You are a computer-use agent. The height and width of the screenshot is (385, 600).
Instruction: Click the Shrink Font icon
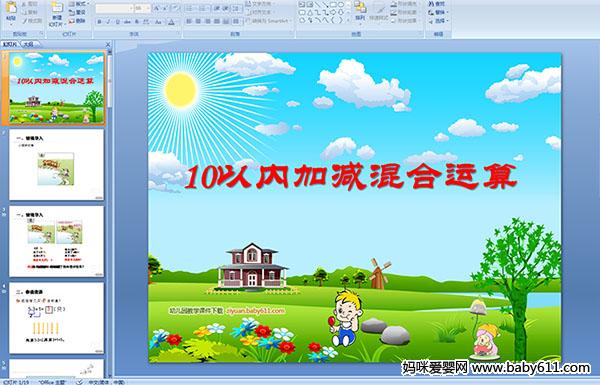click(x=165, y=8)
